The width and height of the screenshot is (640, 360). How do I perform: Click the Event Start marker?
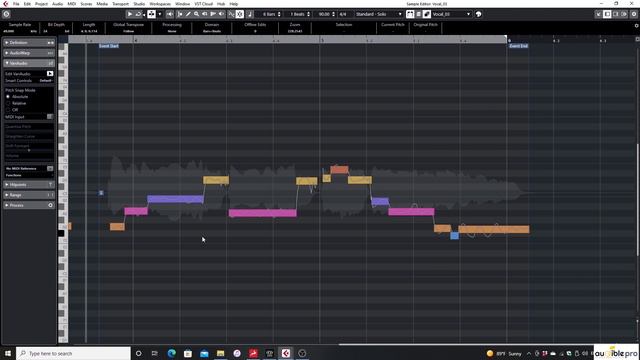[x=109, y=46]
